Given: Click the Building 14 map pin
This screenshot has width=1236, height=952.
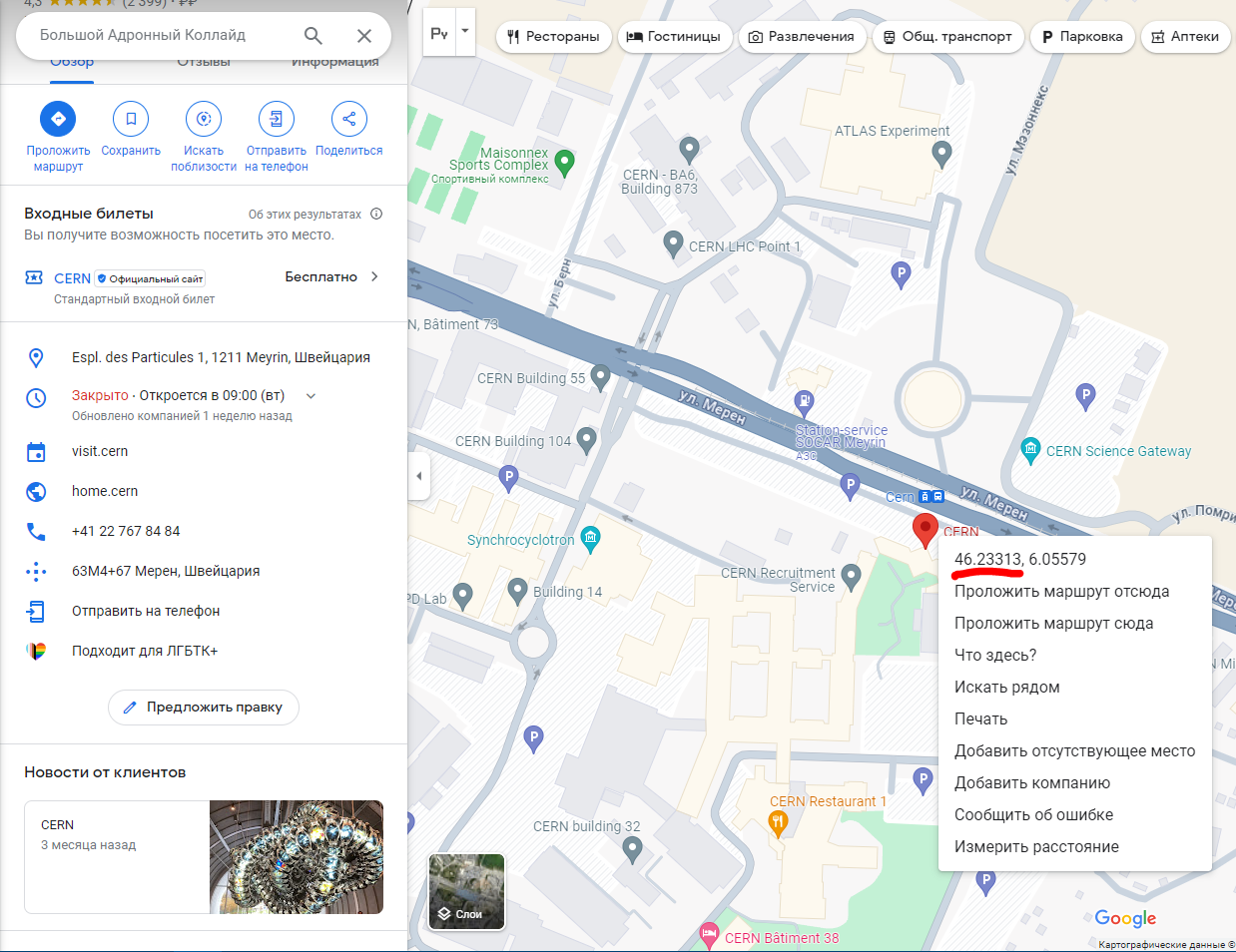Looking at the screenshot, I should 517,592.
